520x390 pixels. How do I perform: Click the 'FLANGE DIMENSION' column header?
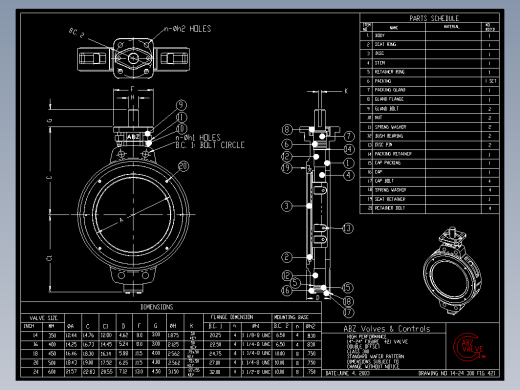point(232,317)
